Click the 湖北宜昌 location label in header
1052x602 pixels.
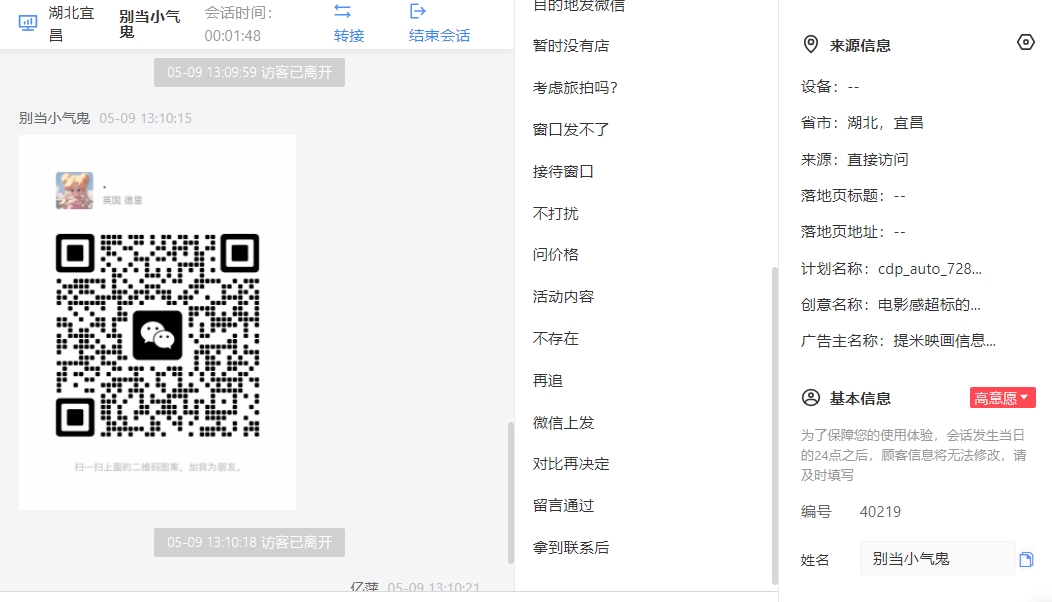coord(71,23)
